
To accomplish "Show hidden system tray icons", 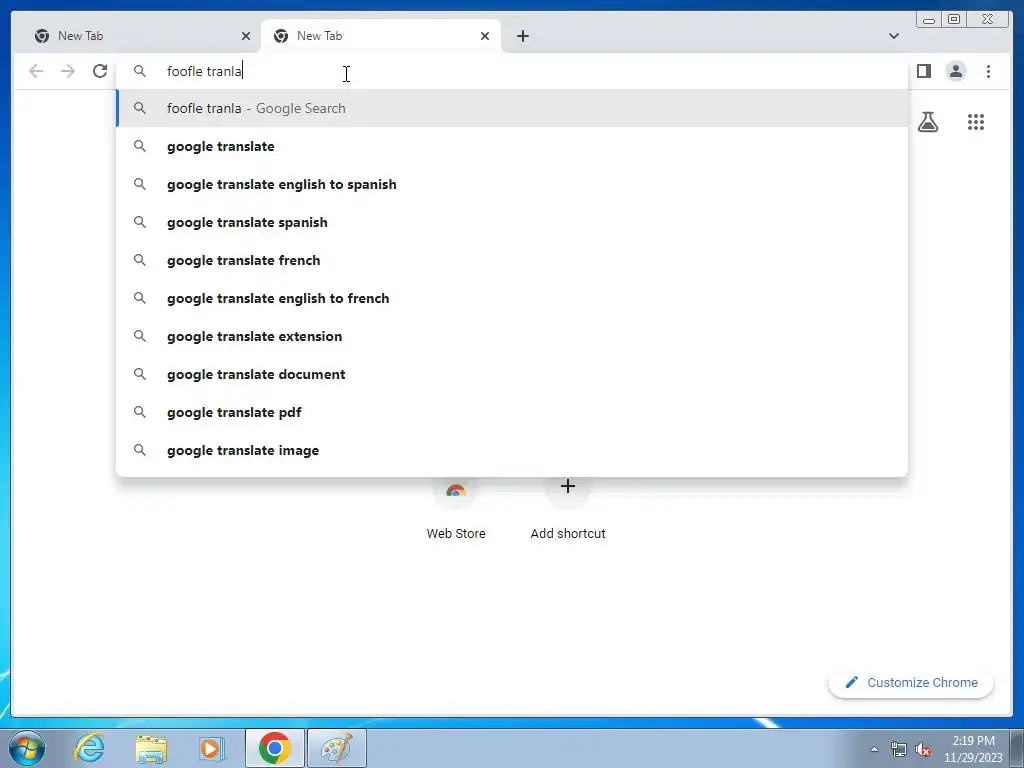I will click(x=874, y=749).
